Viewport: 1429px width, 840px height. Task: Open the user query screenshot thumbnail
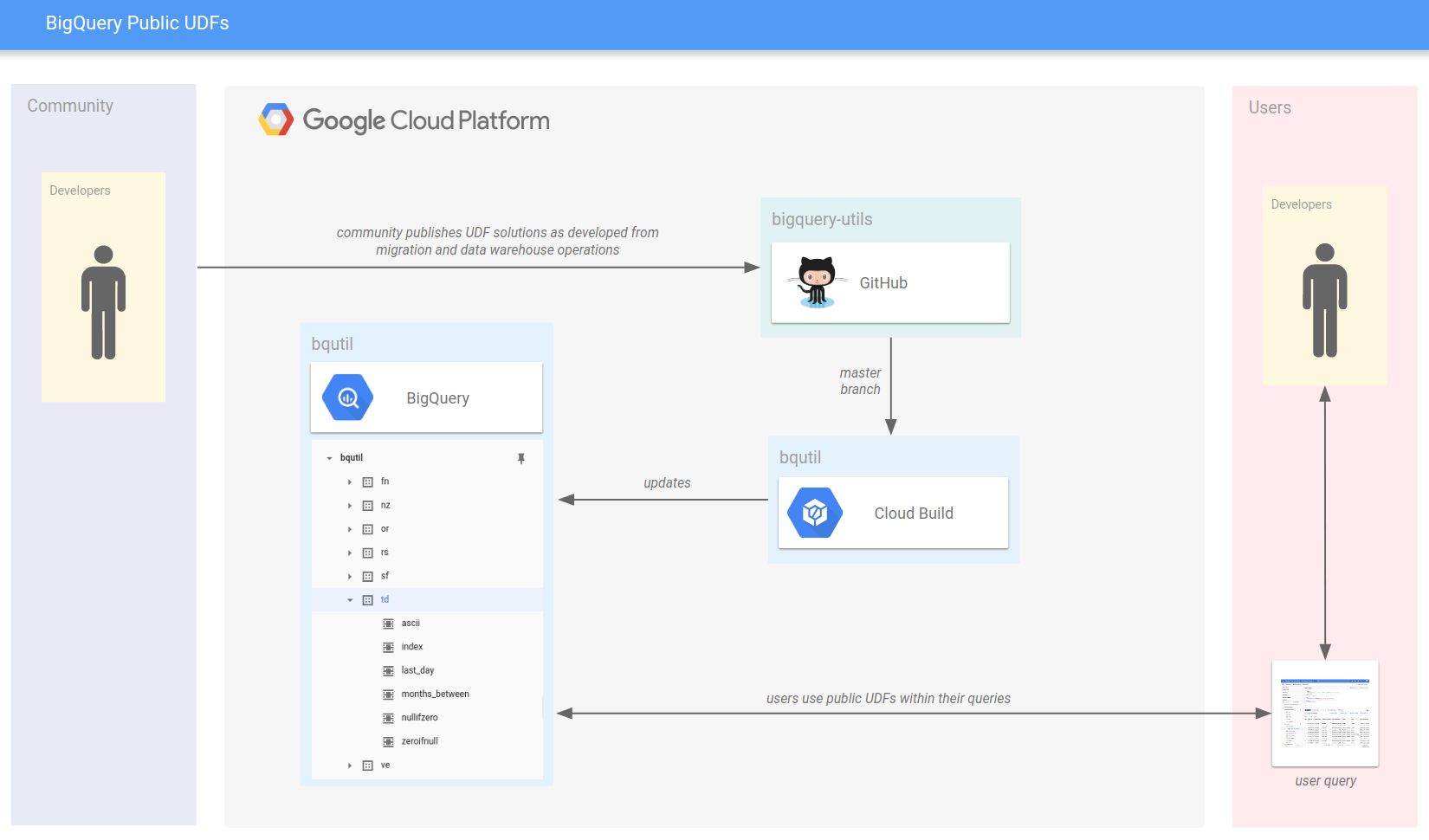click(1325, 714)
